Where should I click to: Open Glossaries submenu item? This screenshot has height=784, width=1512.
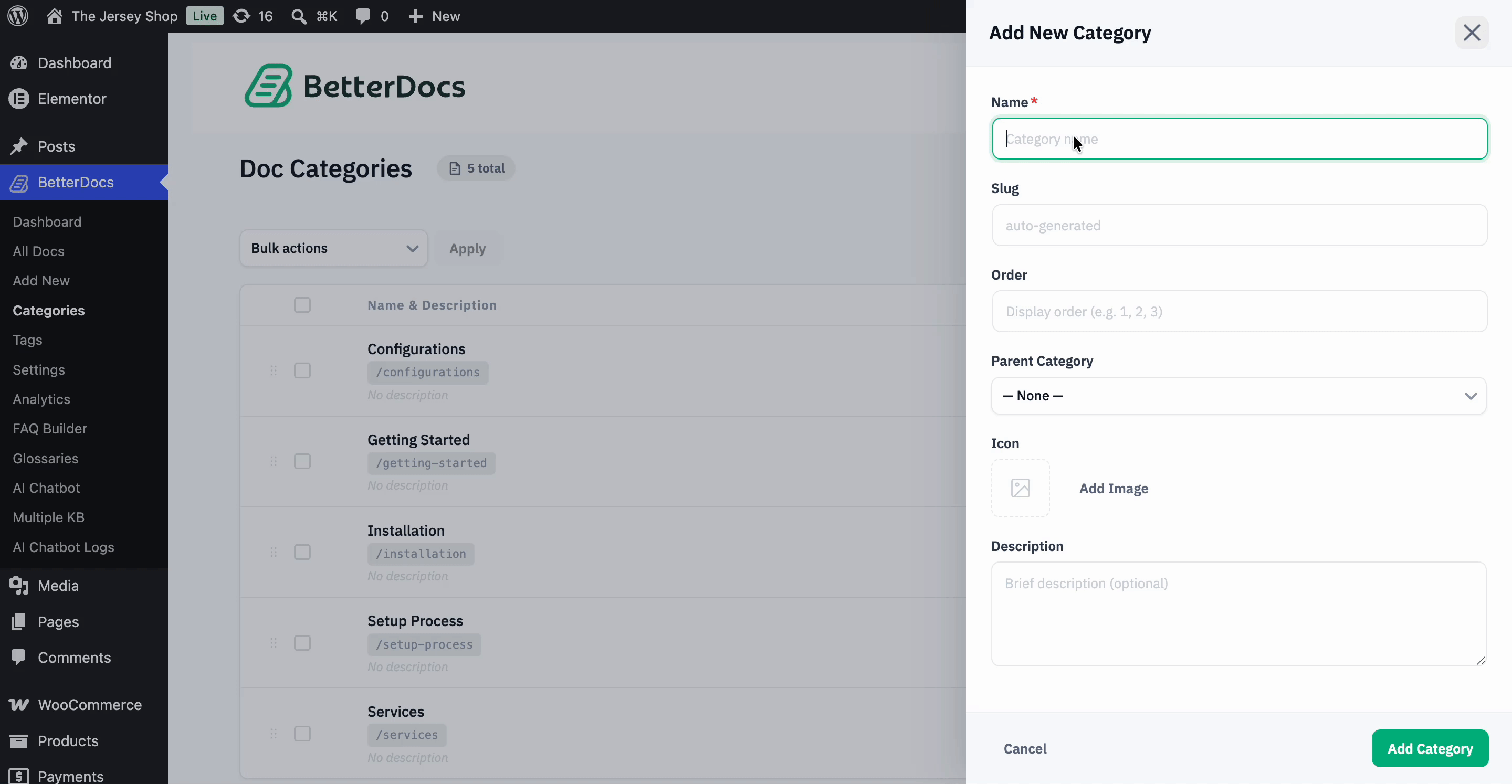pyautogui.click(x=46, y=458)
